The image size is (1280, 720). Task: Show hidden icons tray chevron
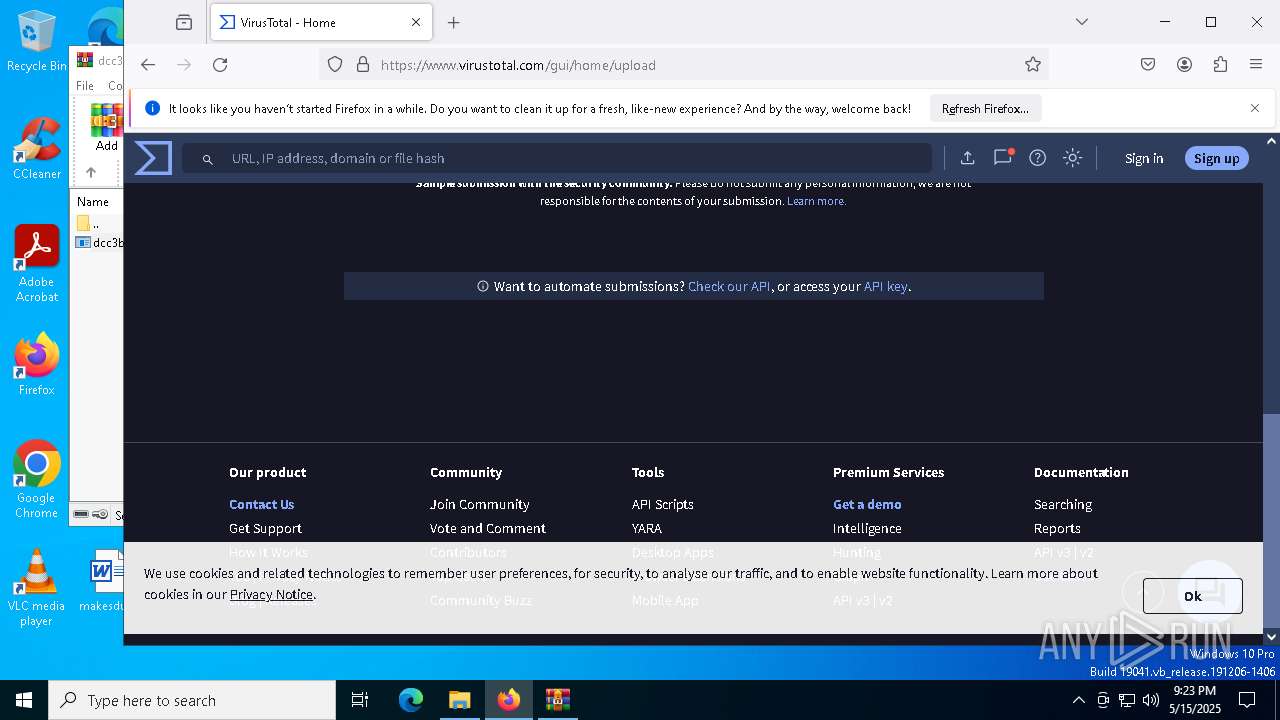[x=1078, y=700]
